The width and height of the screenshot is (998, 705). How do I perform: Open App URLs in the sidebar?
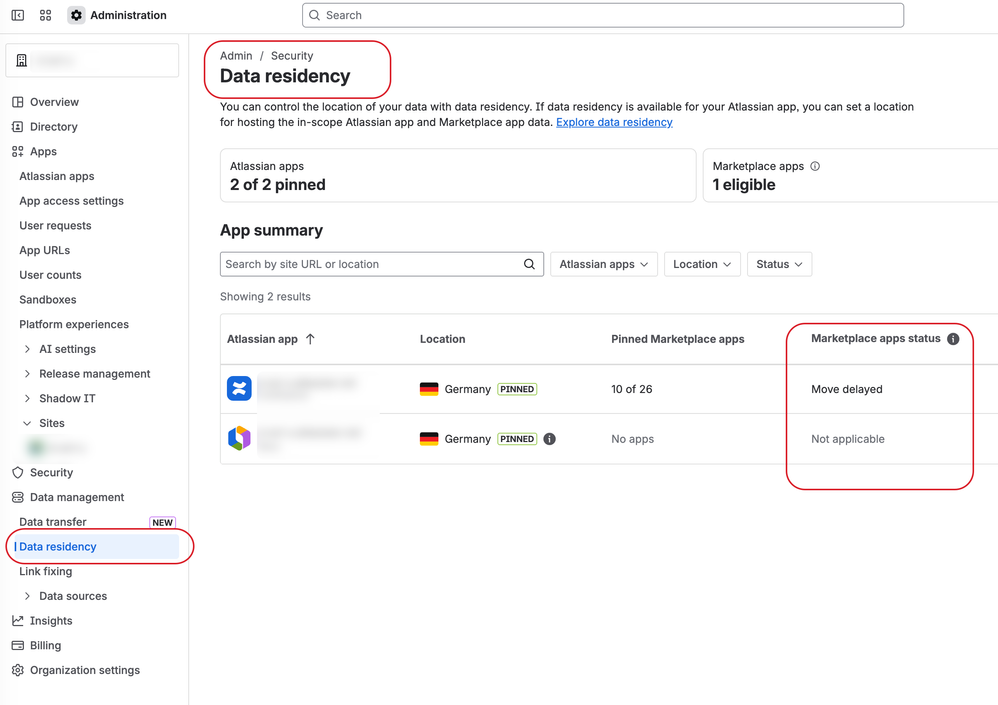pos(45,251)
